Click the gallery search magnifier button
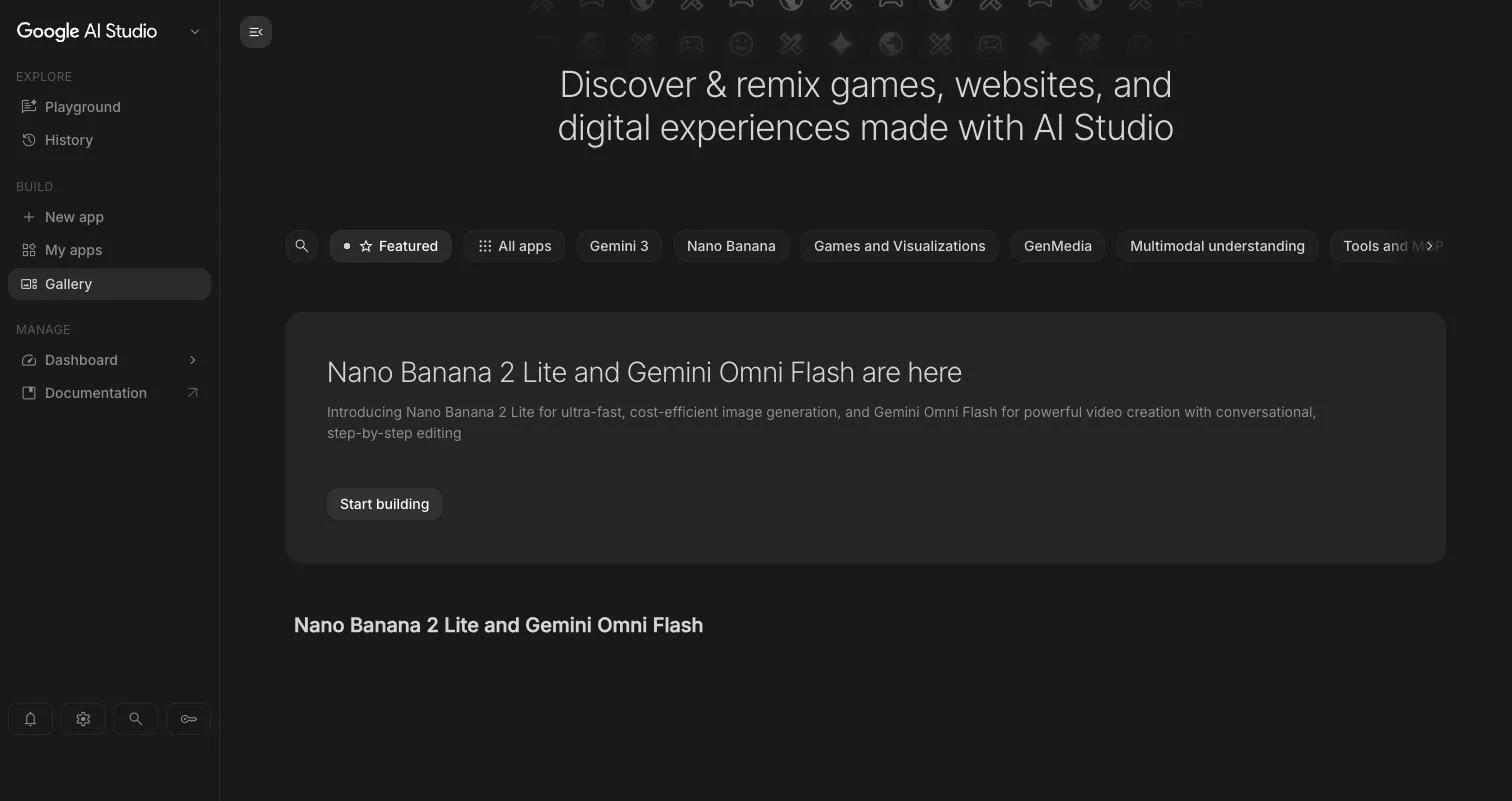Viewport: 1512px width, 801px height. 302,246
